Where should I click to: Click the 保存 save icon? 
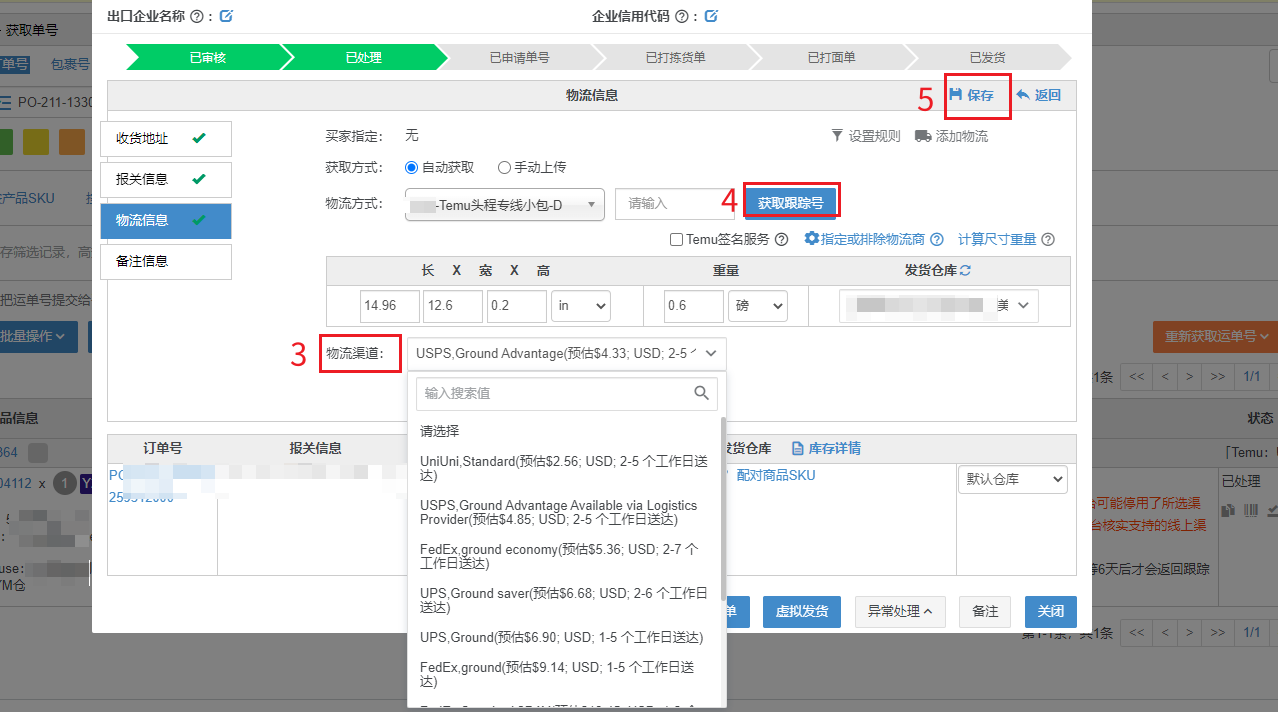point(956,95)
